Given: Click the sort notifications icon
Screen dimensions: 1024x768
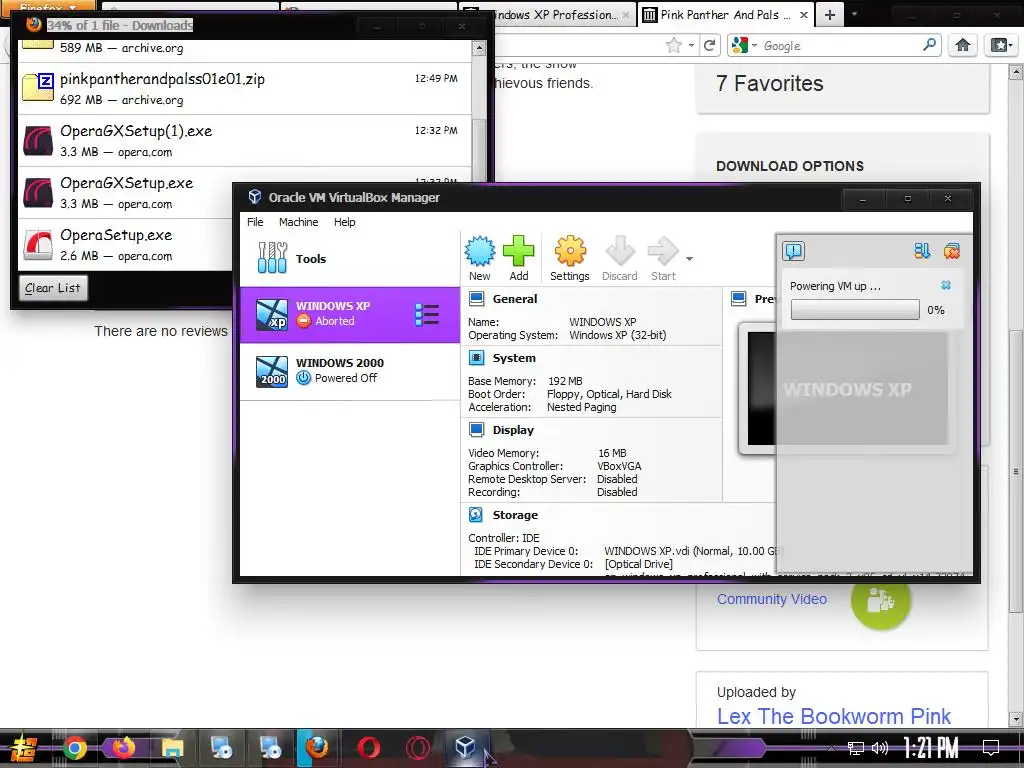Looking at the screenshot, I should (922, 251).
